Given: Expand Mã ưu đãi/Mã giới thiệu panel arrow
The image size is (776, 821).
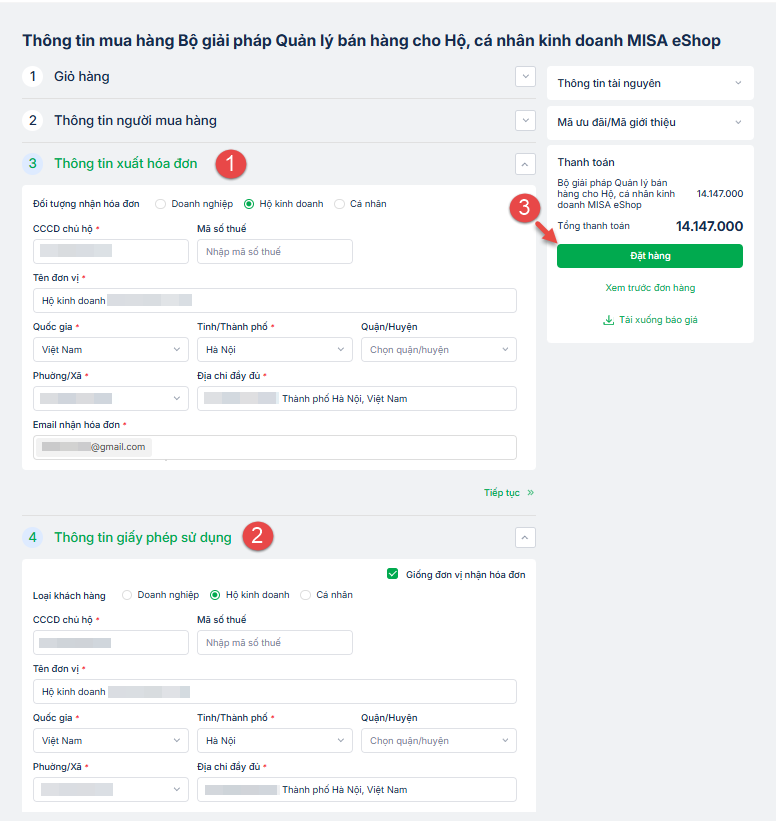Looking at the screenshot, I should [739, 123].
